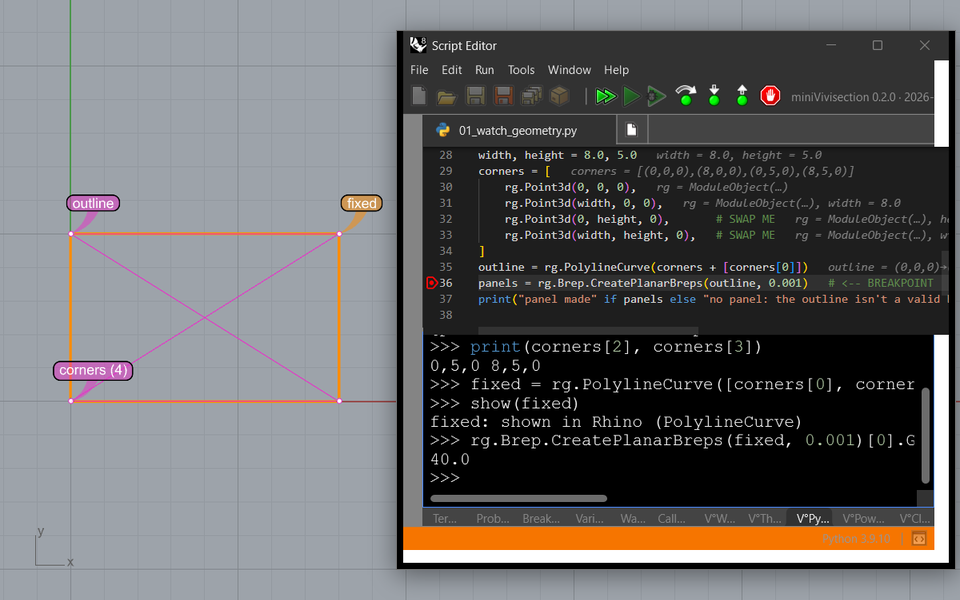The image size is (960, 600).
Task: Click the 'fixed' label in Rhino viewport
Action: click(361, 203)
